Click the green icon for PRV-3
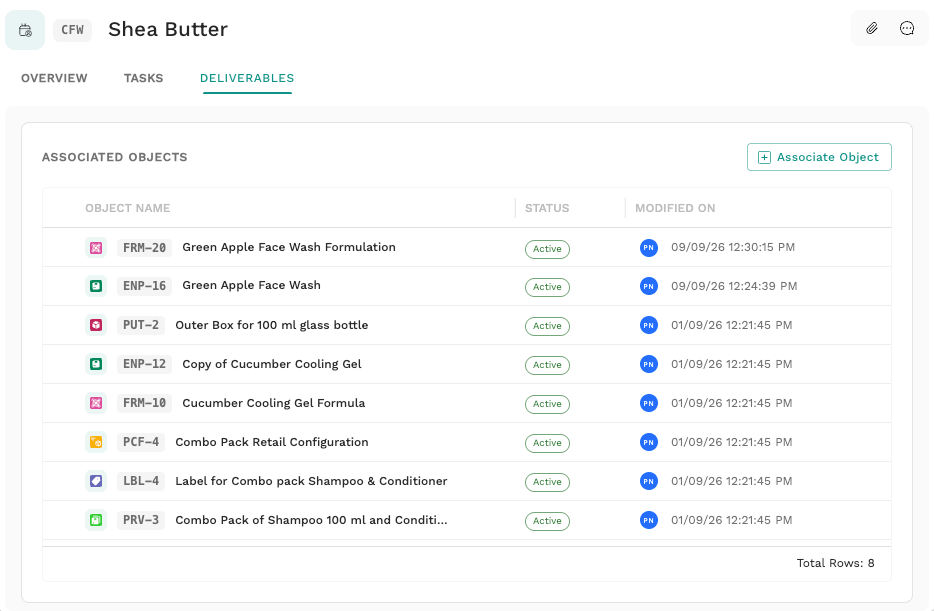This screenshot has height=611, width=934. tap(96, 520)
